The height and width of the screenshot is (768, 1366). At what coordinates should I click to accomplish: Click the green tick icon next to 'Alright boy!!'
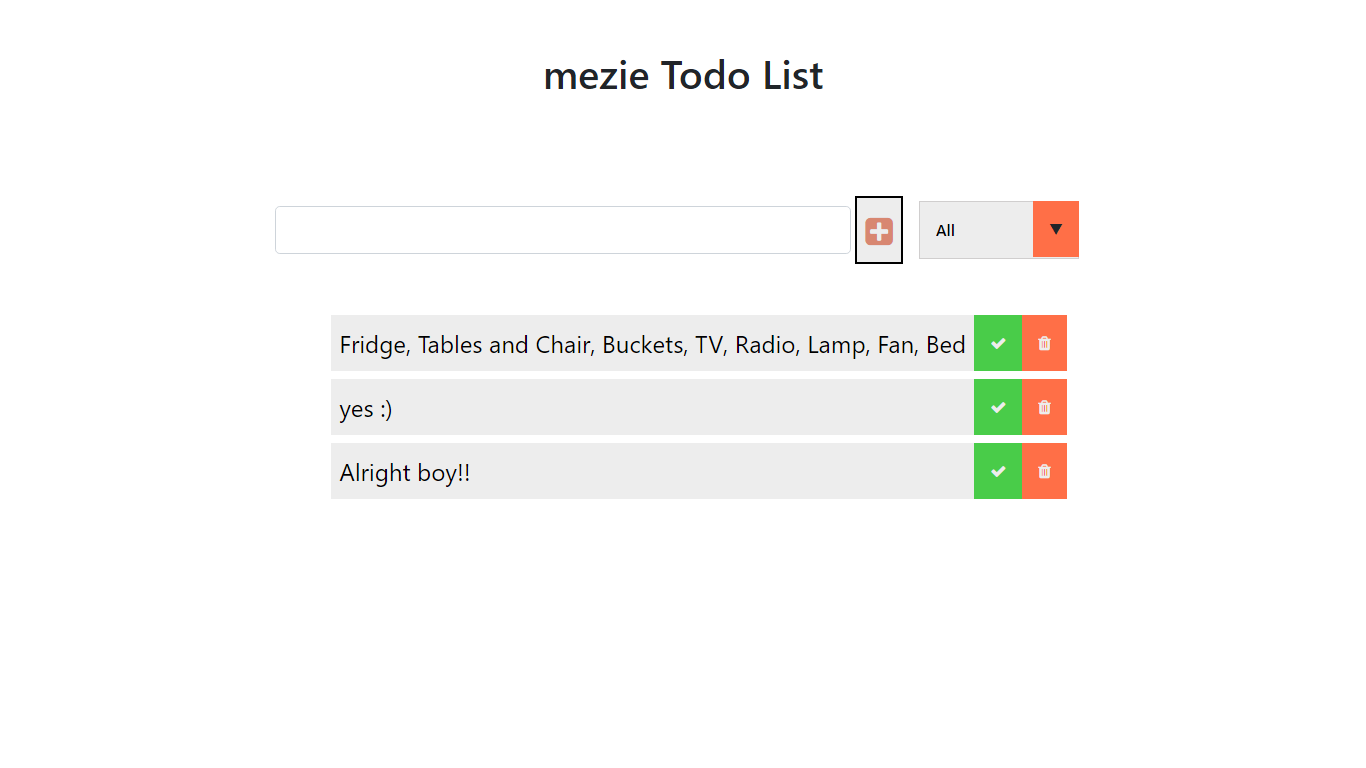(998, 471)
